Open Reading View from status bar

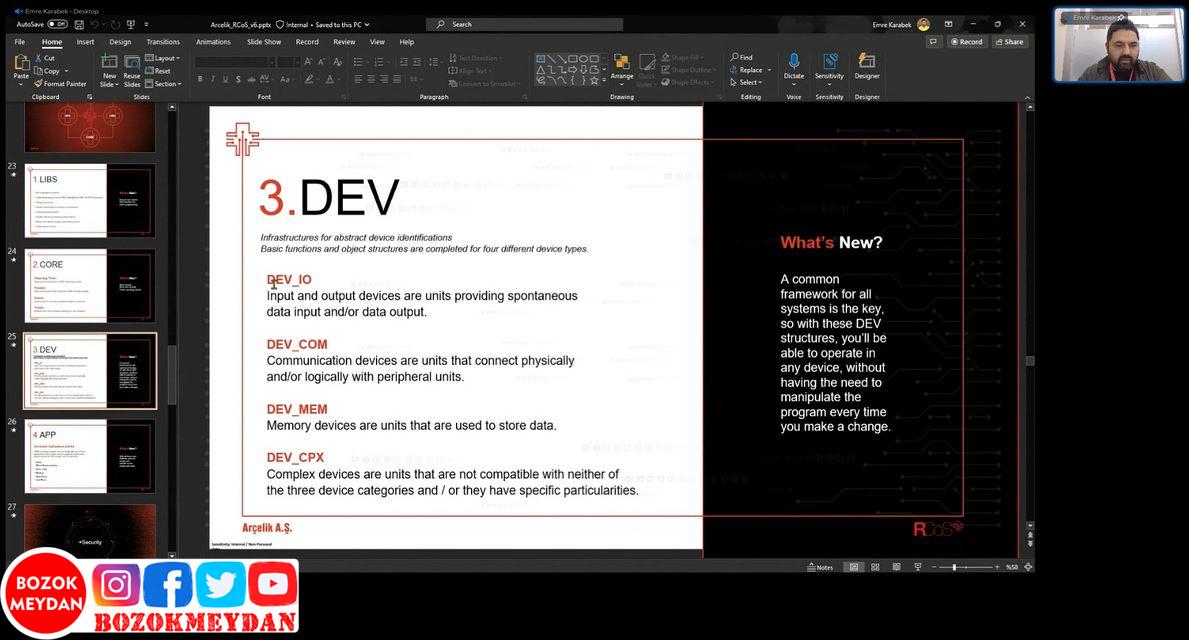[x=896, y=567]
